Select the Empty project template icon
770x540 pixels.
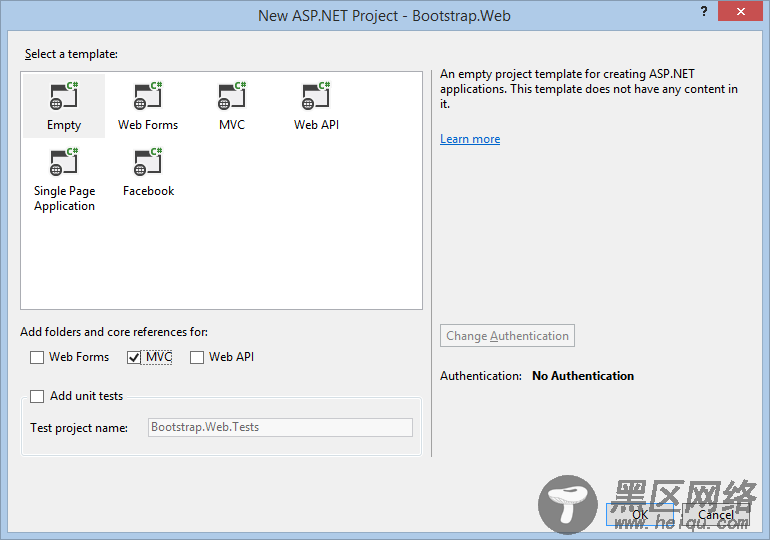tap(64, 96)
